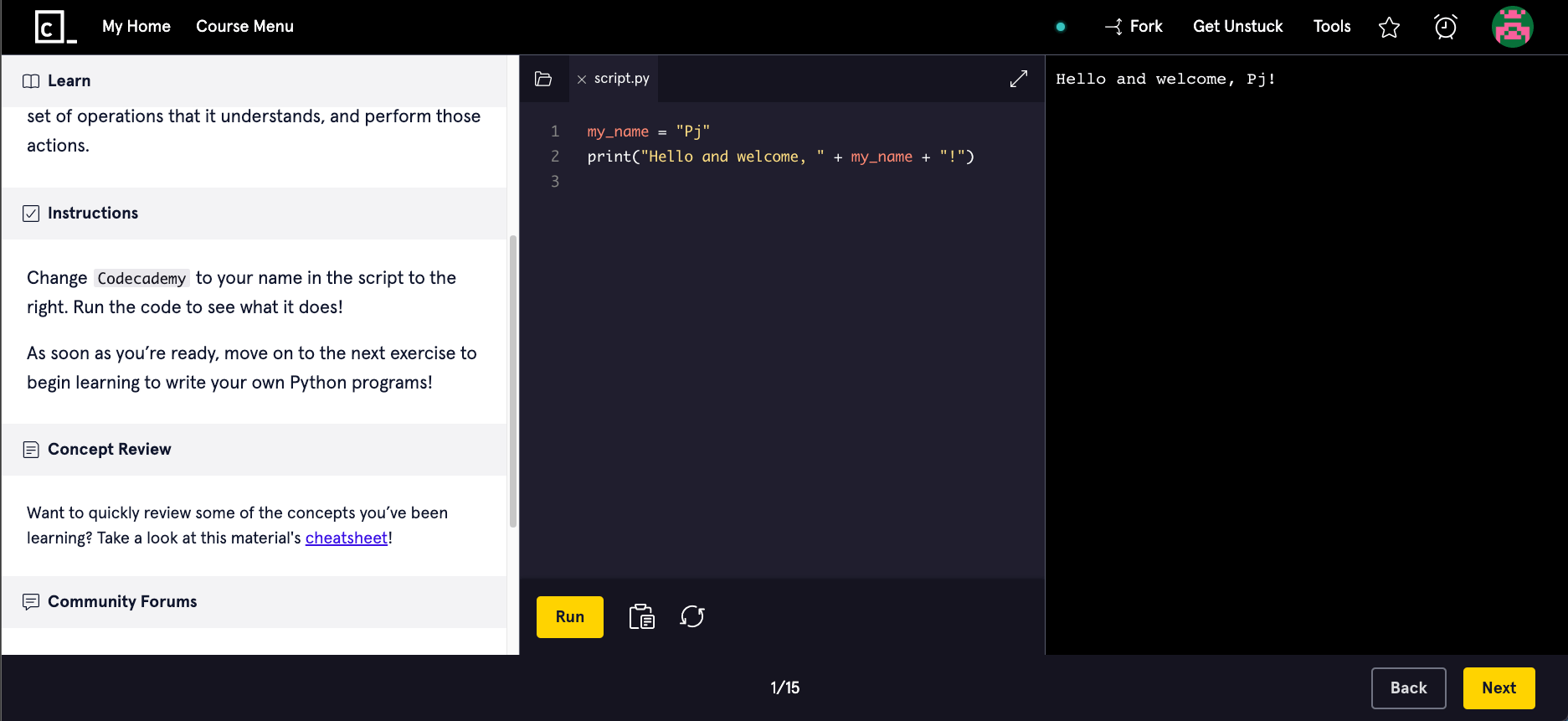Reset the workspace with refresh icon
Viewport: 1568px width, 721px height.
click(x=692, y=617)
